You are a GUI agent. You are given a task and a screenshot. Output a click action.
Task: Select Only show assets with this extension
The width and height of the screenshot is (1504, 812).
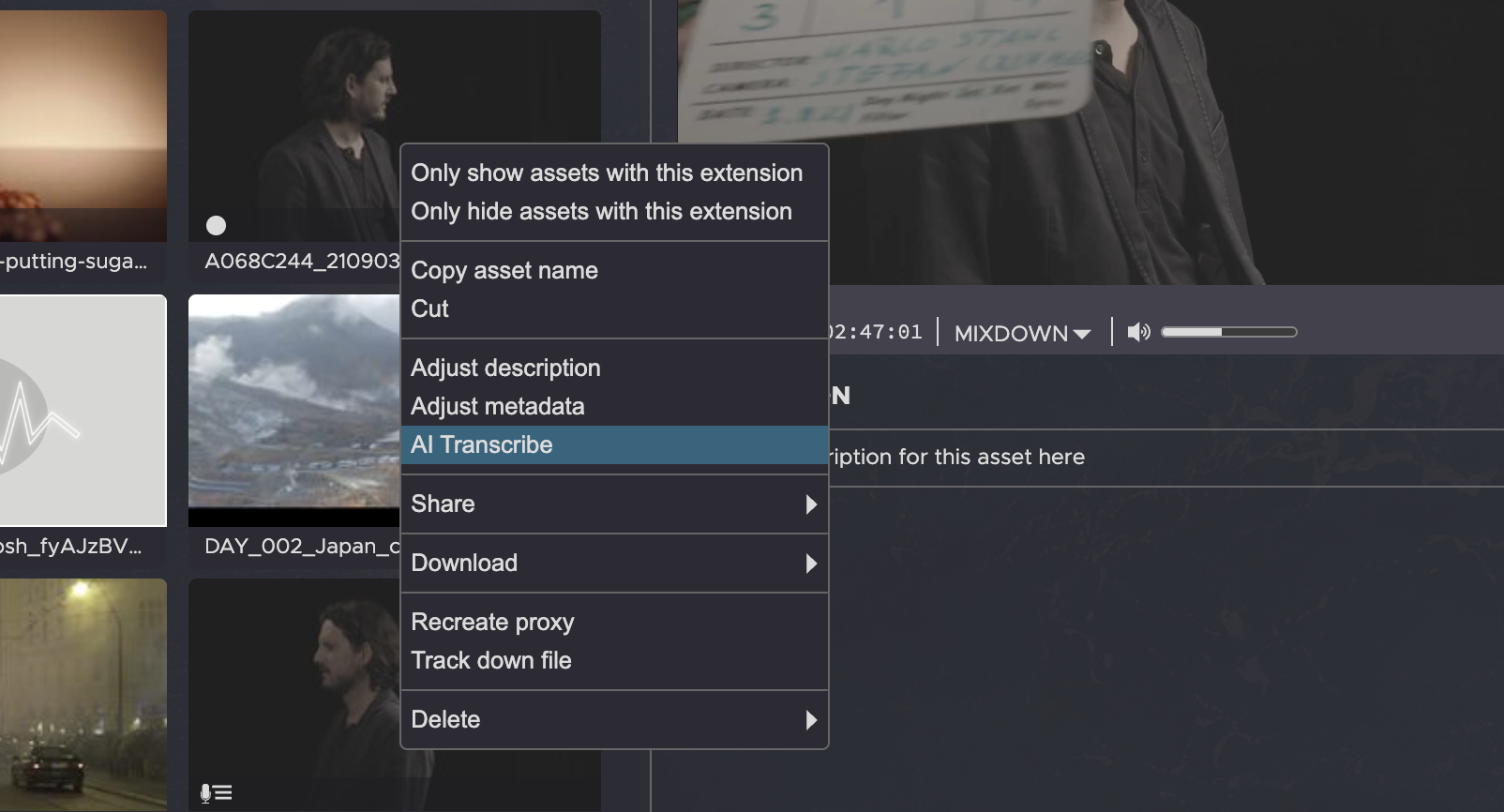(x=607, y=173)
